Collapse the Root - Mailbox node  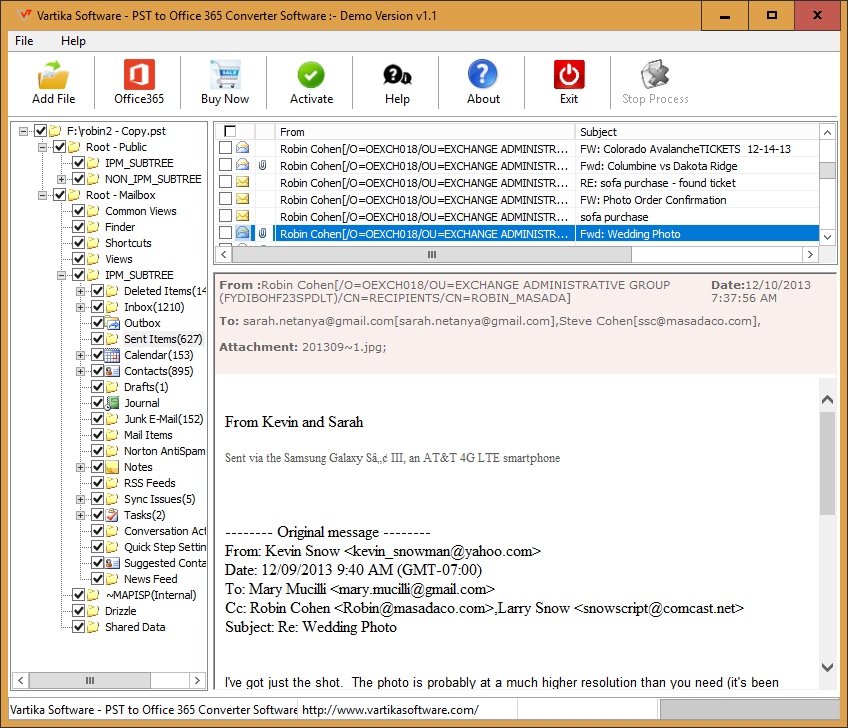42,195
